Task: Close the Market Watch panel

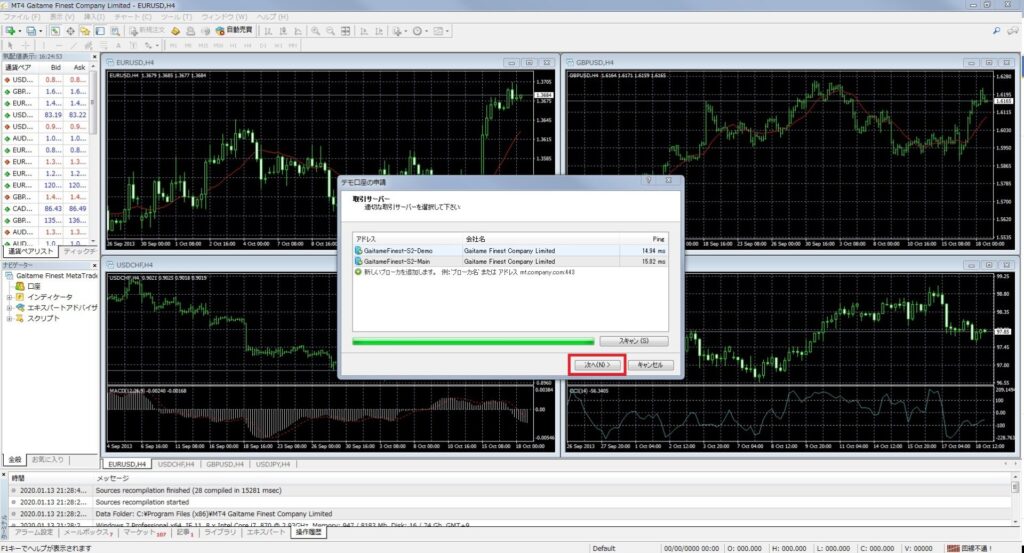Action: pyautogui.click(x=94, y=57)
